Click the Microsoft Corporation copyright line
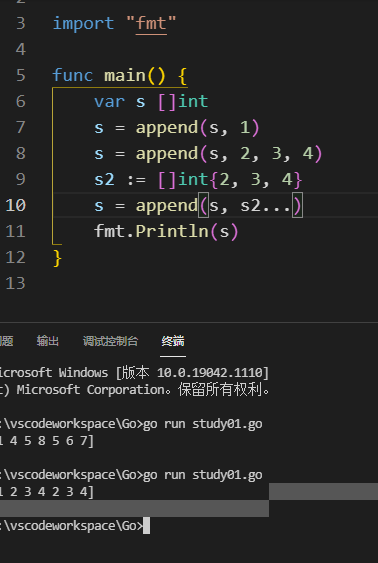The image size is (378, 563). coord(135,390)
